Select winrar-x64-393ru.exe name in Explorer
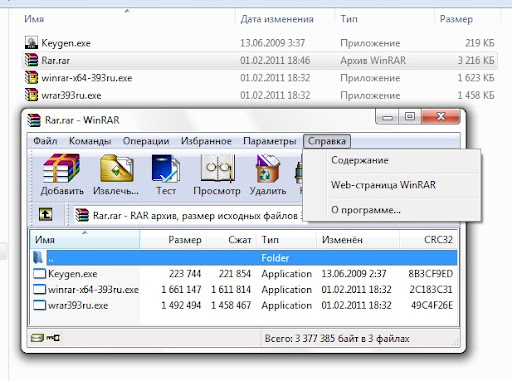The height and width of the screenshot is (381, 512). click(87, 78)
